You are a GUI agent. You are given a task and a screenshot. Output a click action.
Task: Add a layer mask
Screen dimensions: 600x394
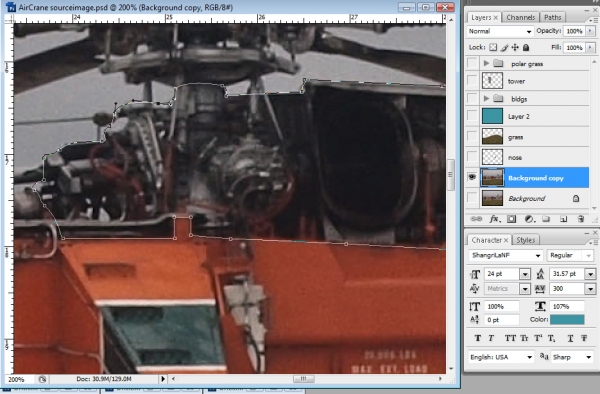512,219
